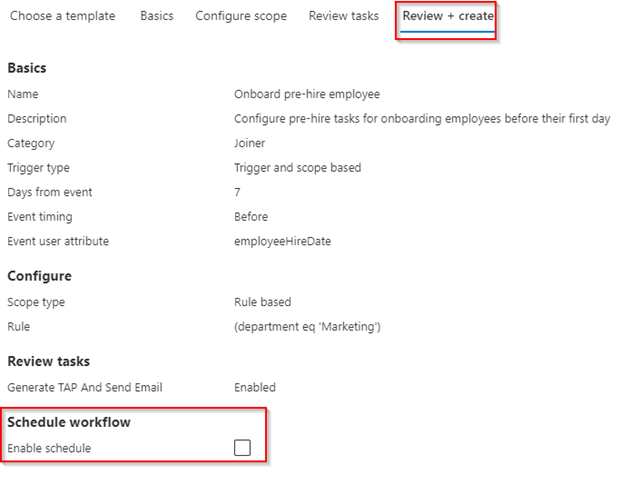
Task: Click the Event timing value Before
Action: pos(251,216)
